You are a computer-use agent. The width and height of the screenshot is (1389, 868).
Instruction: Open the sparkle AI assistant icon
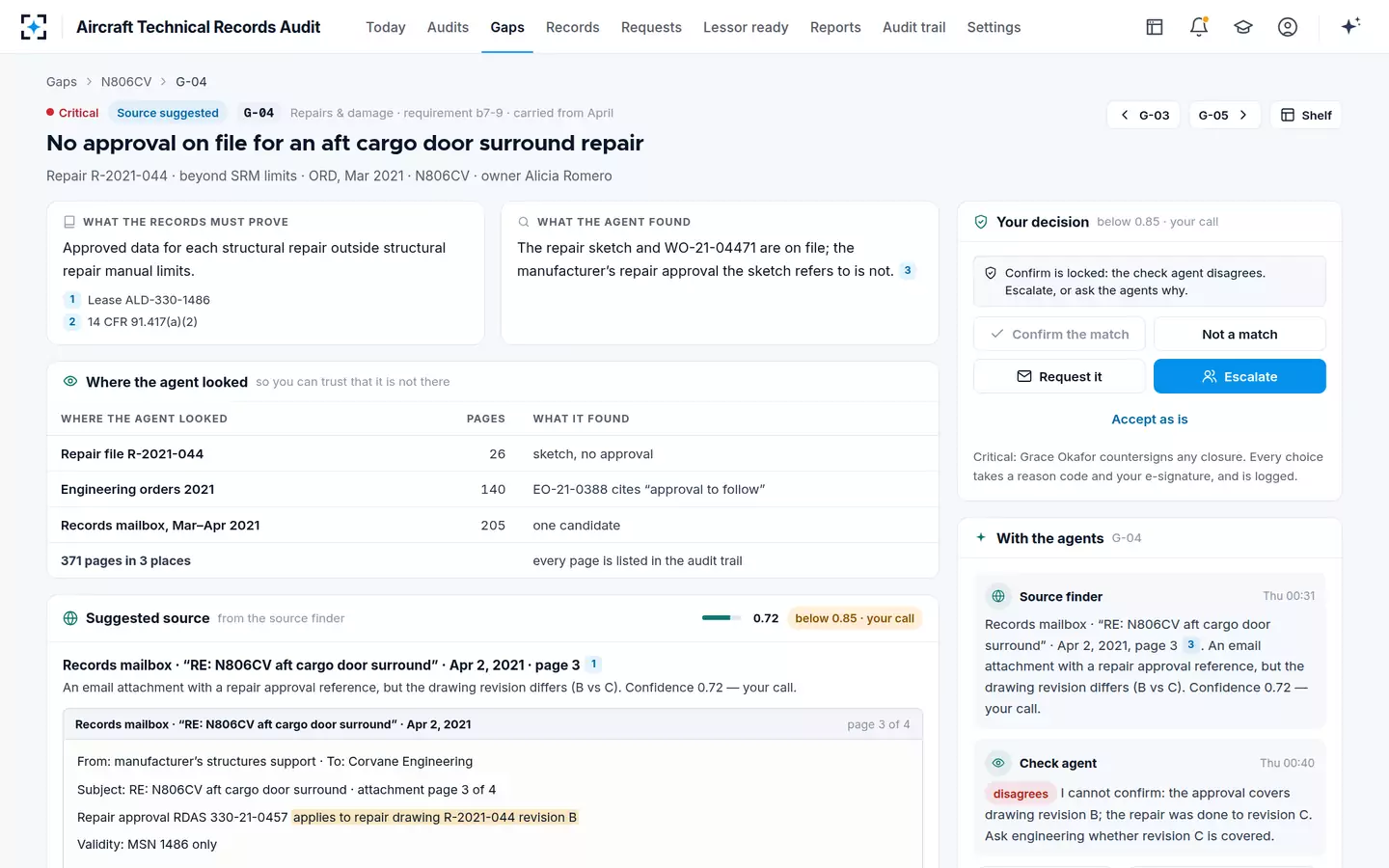point(1350,27)
